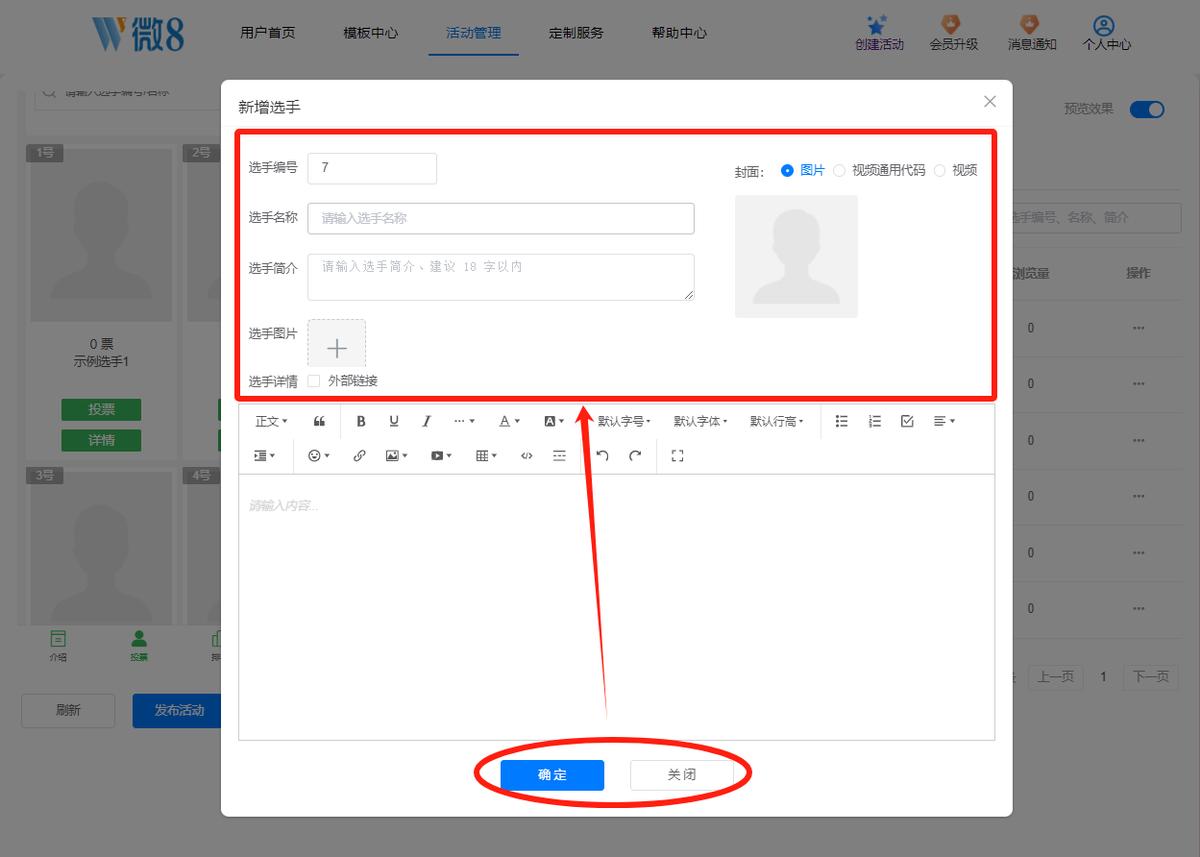The width and height of the screenshot is (1200, 857).
Task: Check the 外部链接 checkbox
Action: click(x=314, y=381)
